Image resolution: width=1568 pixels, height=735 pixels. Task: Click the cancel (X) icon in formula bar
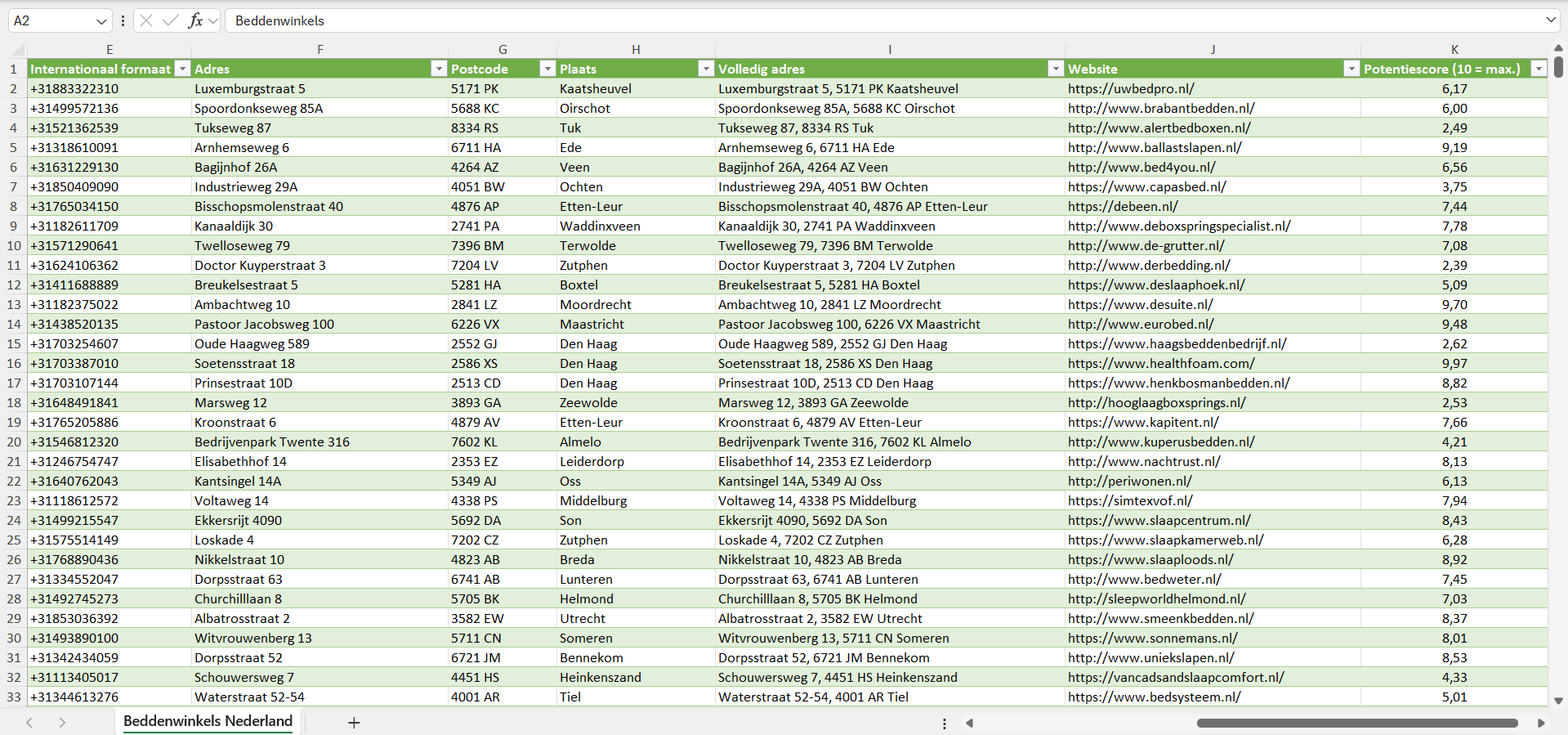click(x=146, y=20)
